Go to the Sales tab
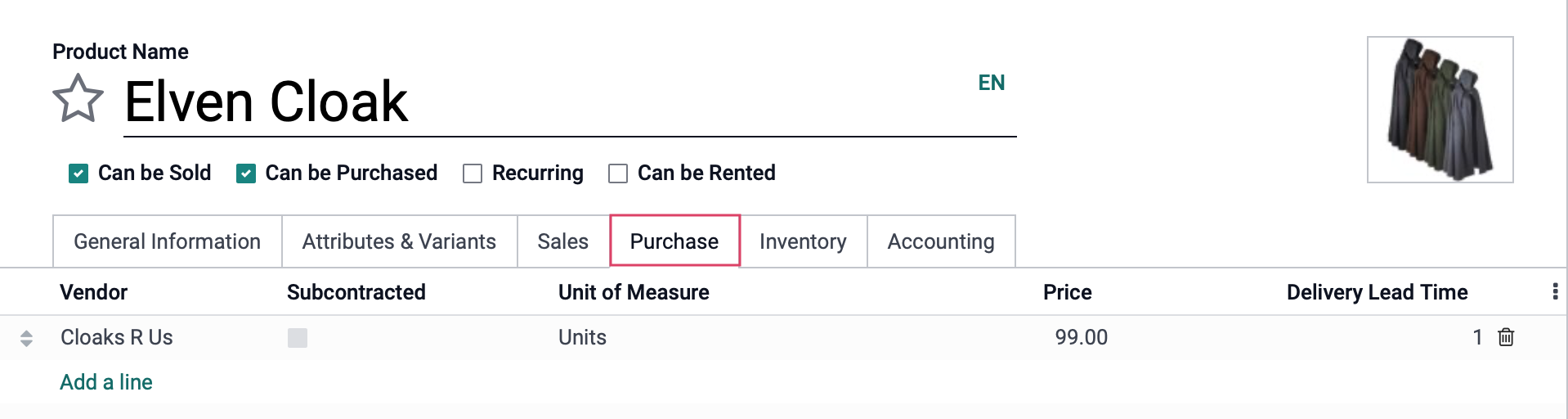The height and width of the screenshot is (419, 1568). pyautogui.click(x=563, y=241)
